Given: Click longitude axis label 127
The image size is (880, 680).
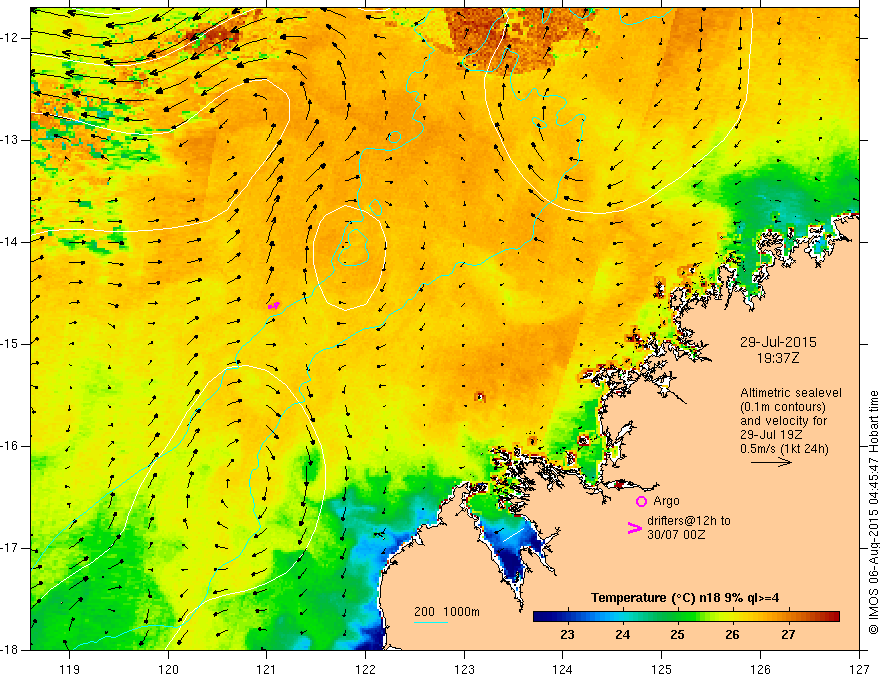Looking at the screenshot, I should point(859,669).
